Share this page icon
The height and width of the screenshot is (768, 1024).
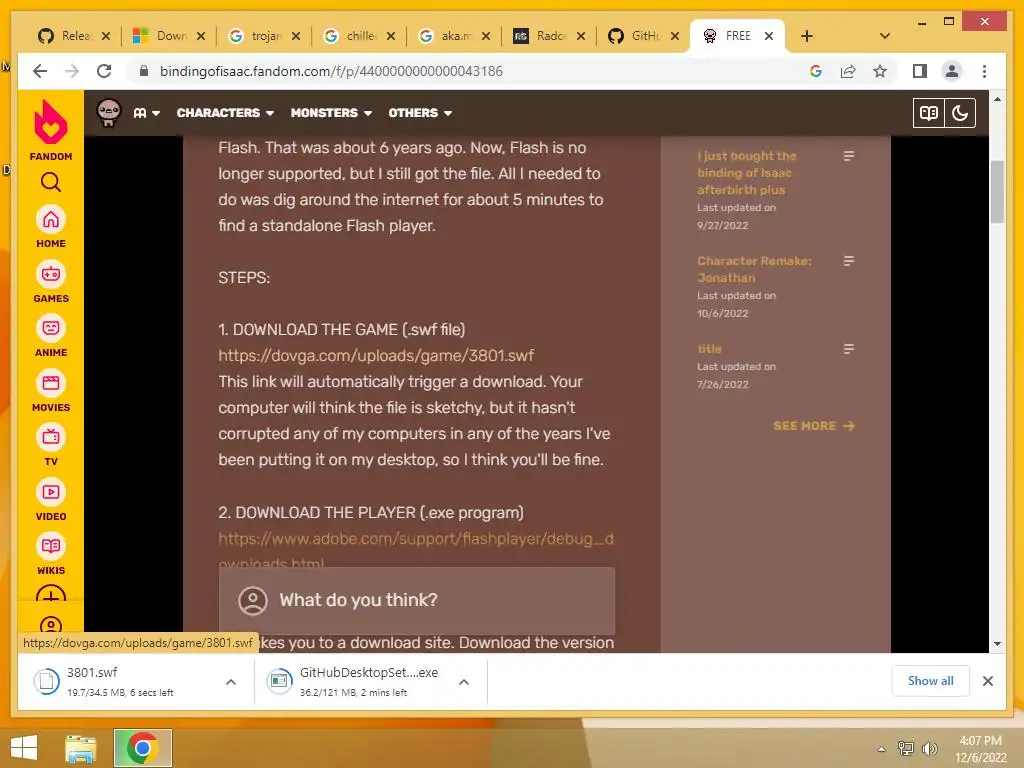pos(848,71)
